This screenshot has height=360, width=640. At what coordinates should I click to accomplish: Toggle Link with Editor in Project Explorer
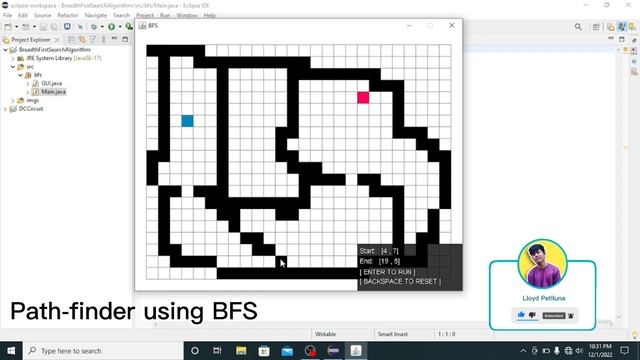[82, 39]
